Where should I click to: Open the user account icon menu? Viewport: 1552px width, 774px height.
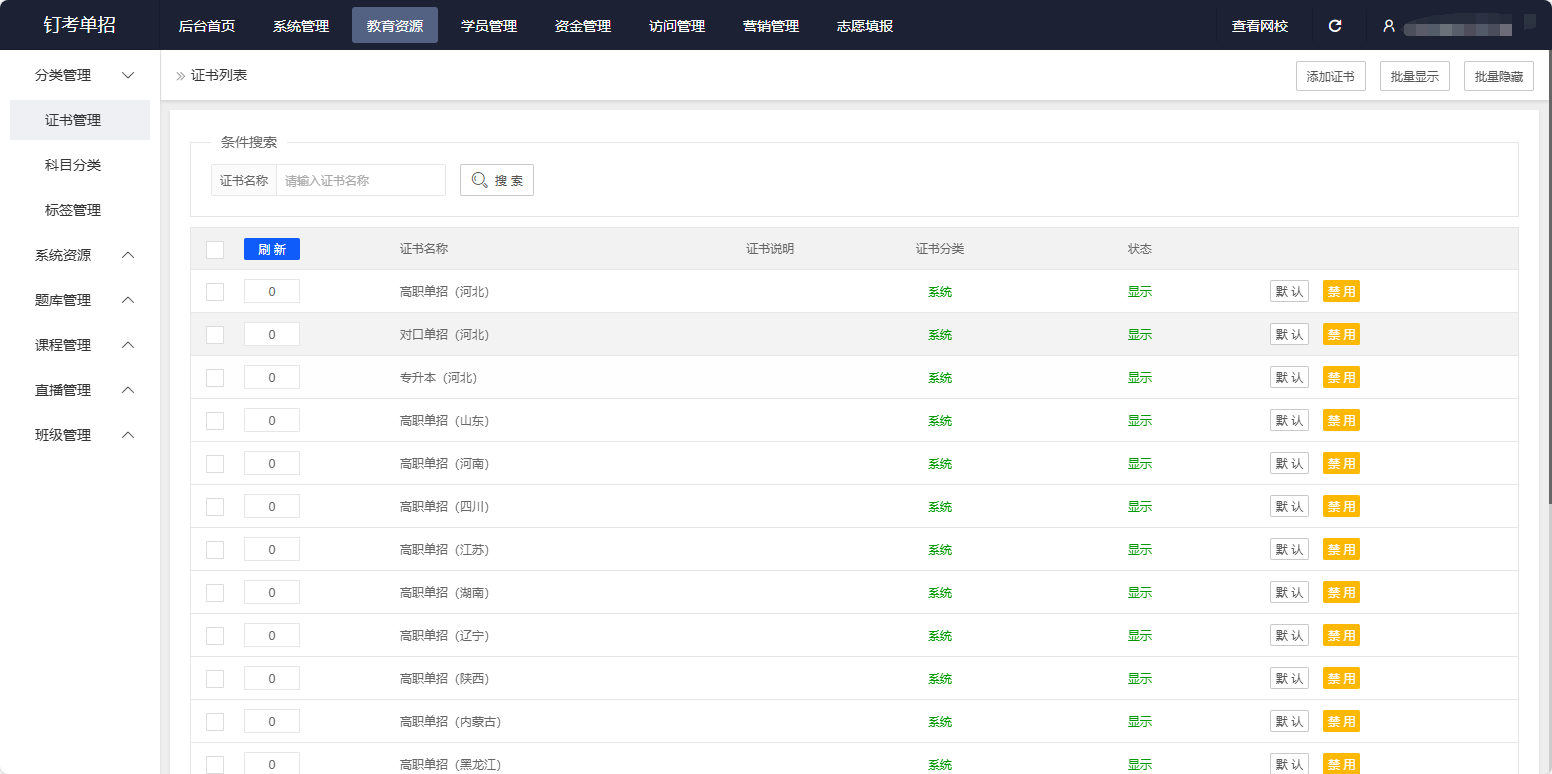click(x=1388, y=26)
